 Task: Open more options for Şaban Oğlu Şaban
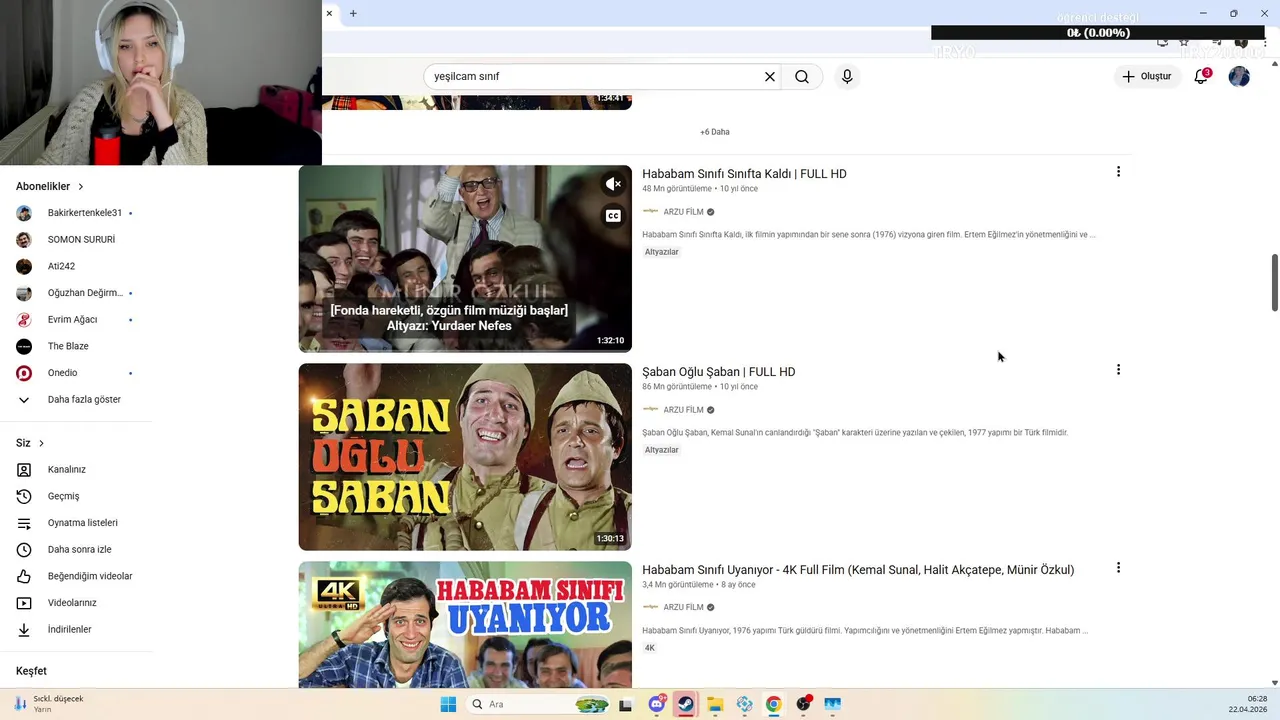point(1118,370)
